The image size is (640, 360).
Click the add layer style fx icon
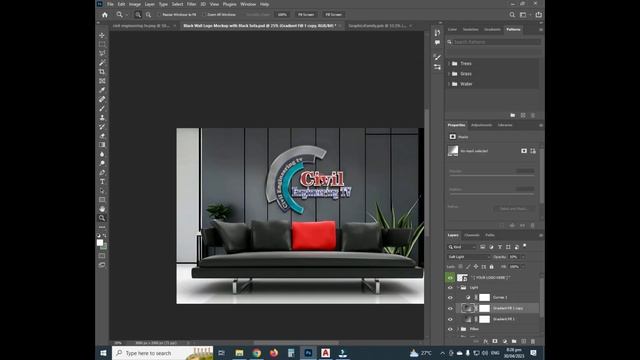(x=485, y=341)
